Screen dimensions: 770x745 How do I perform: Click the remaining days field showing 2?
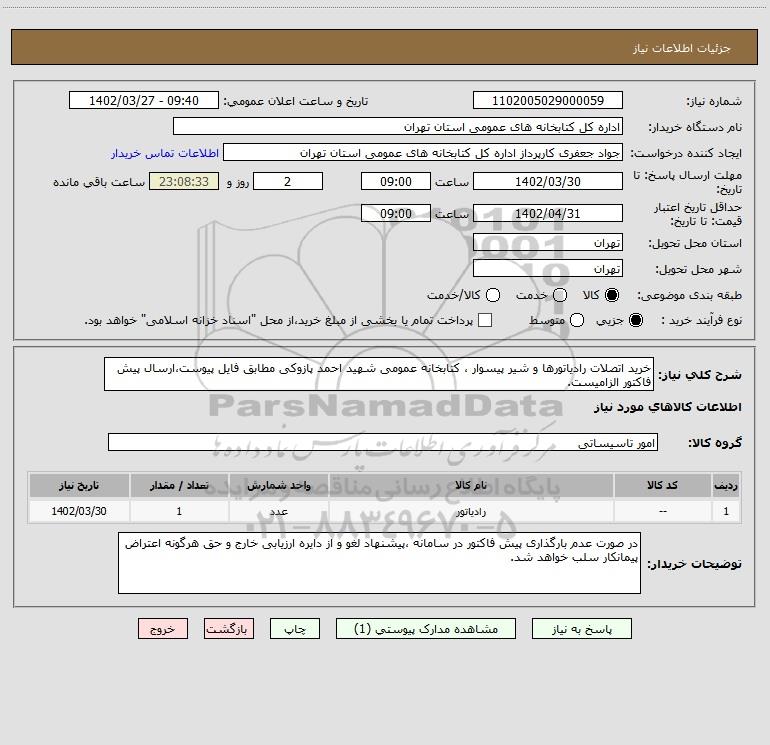tap(288, 181)
